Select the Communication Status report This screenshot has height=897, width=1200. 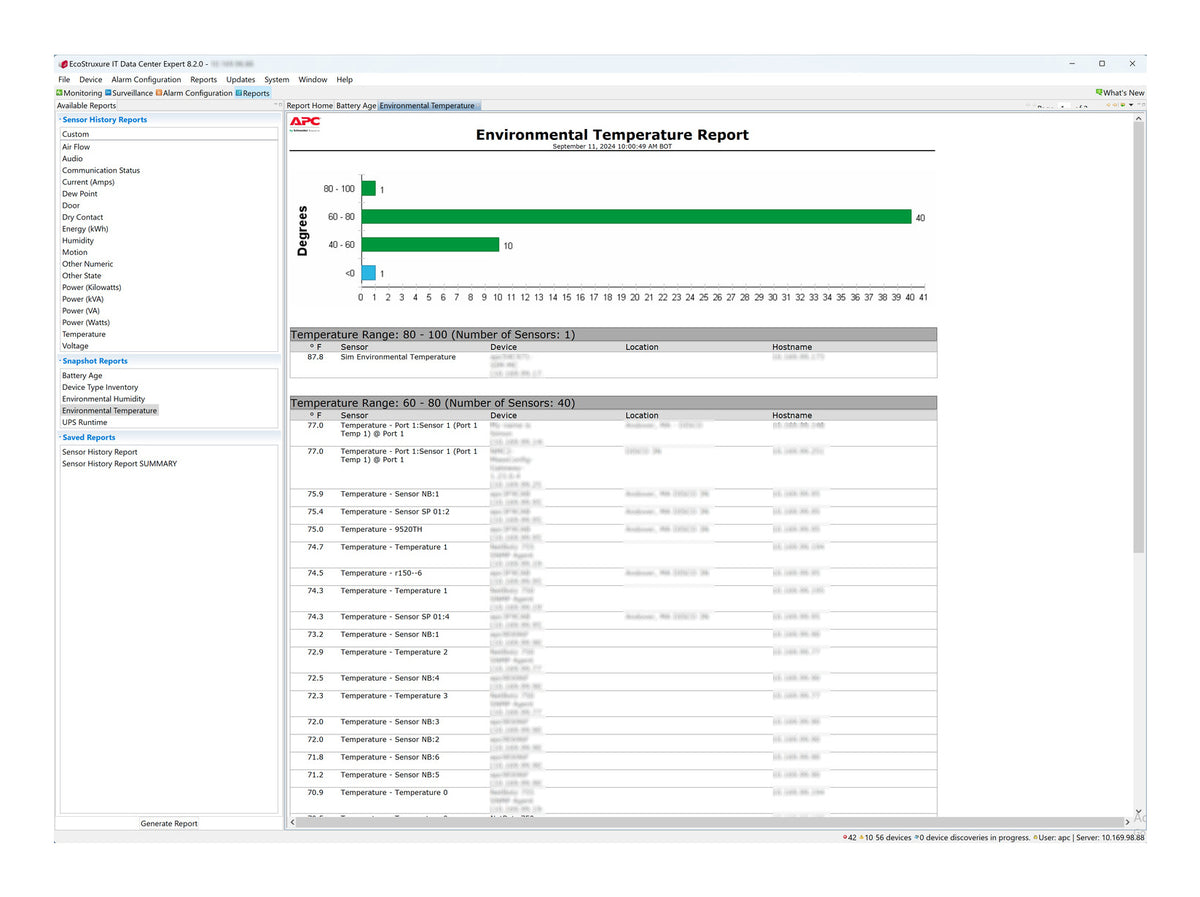pyautogui.click(x=101, y=171)
